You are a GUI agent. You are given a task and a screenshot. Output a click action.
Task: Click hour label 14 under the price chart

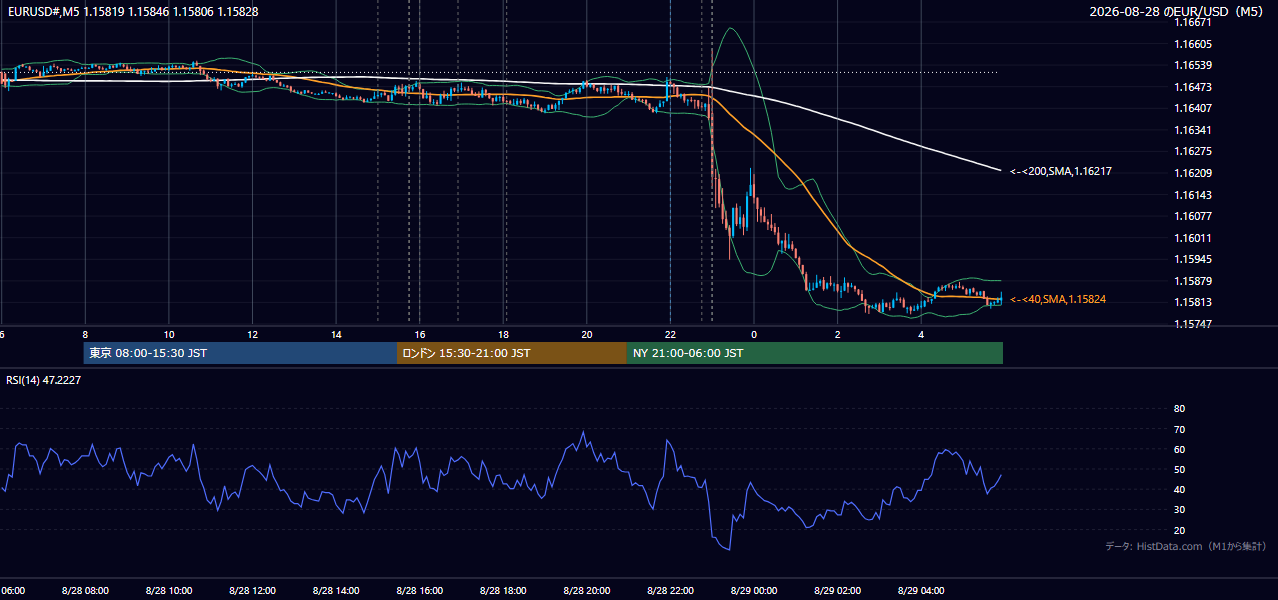click(336, 334)
